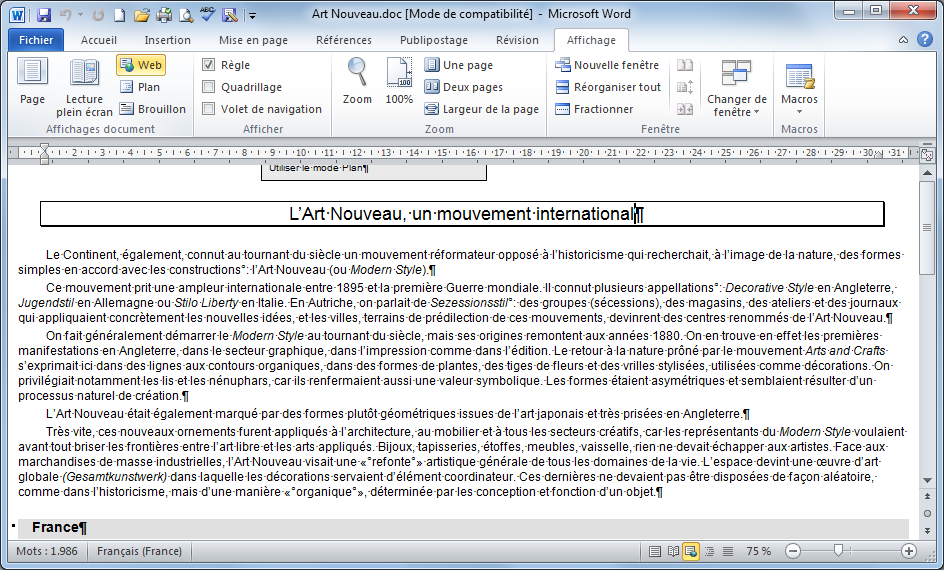The width and height of the screenshot is (944, 570).
Task: Open Word help question mark icon
Action: pyautogui.click(x=925, y=39)
